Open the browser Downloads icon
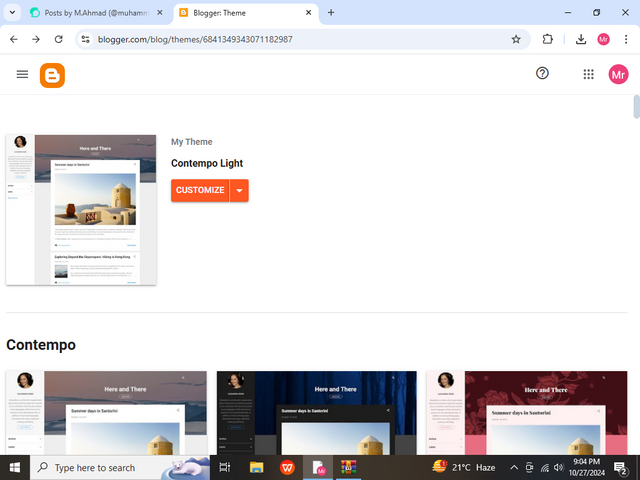The image size is (640, 480). click(580, 39)
